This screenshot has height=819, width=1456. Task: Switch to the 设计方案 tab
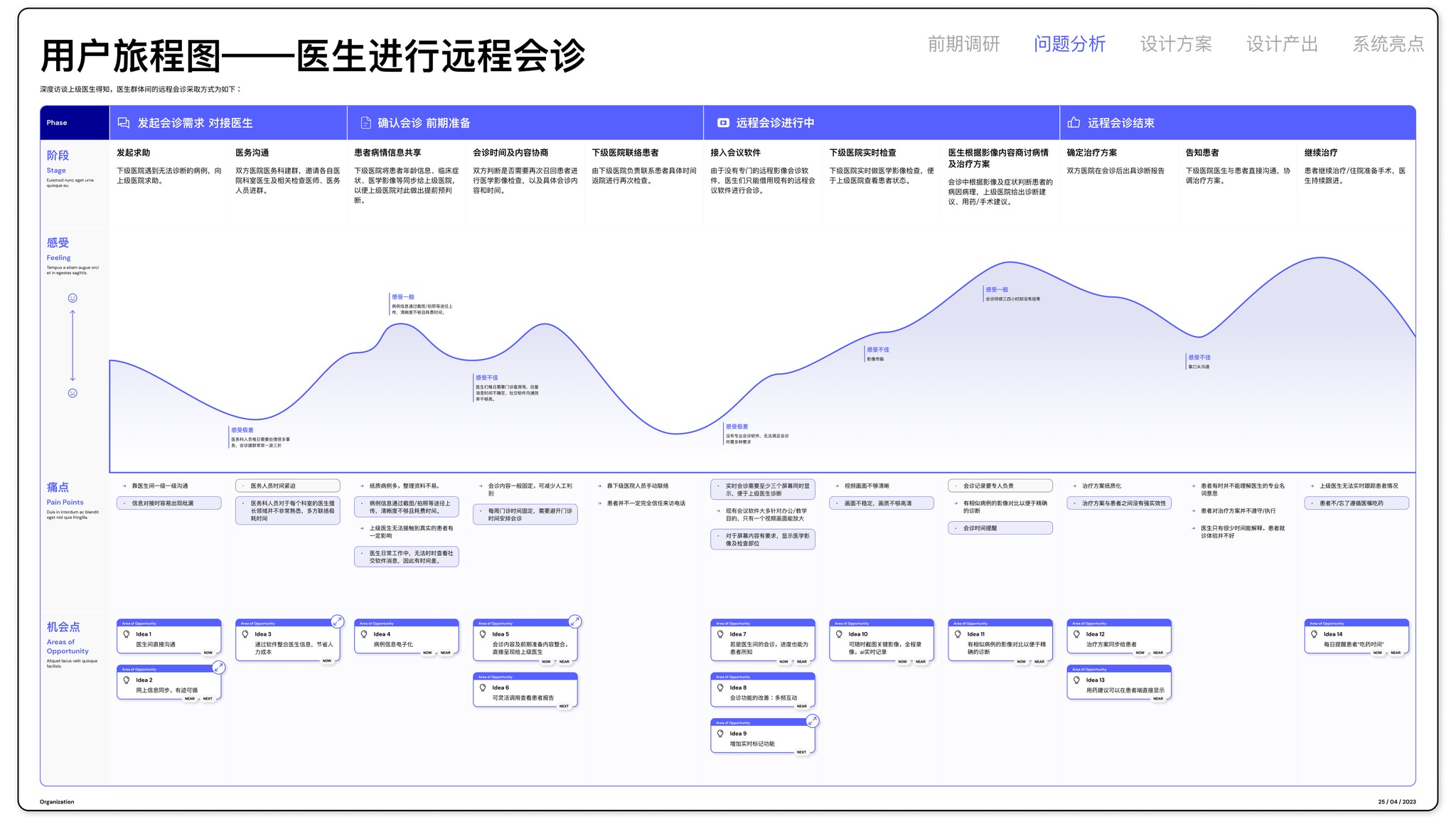[x=1176, y=44]
